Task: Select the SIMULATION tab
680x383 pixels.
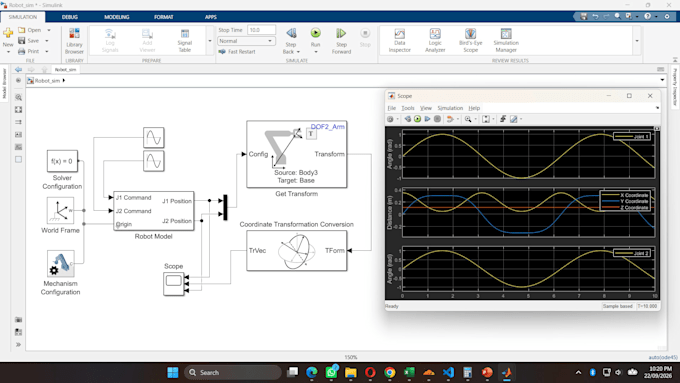Action: 23,17
